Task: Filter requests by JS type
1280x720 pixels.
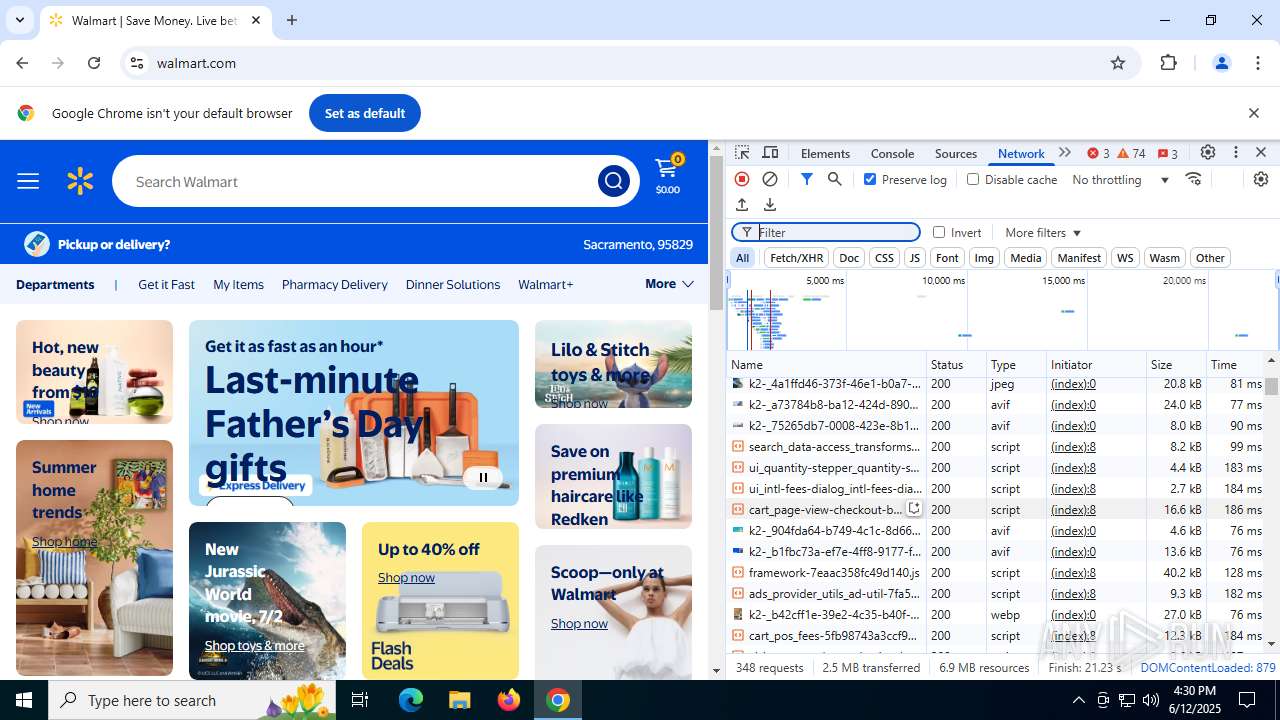Action: [x=914, y=258]
